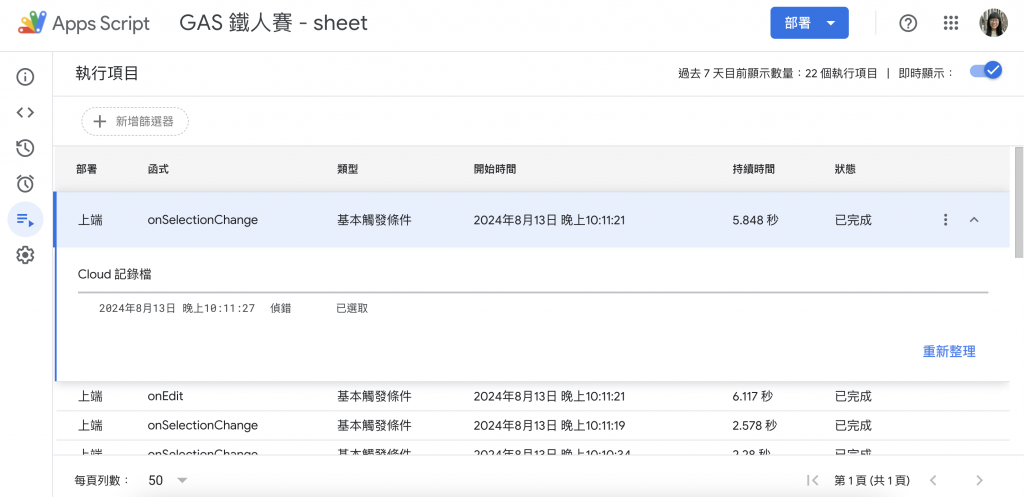Open the code Editor icon in sidebar
The image size is (1024, 497).
(x=26, y=113)
